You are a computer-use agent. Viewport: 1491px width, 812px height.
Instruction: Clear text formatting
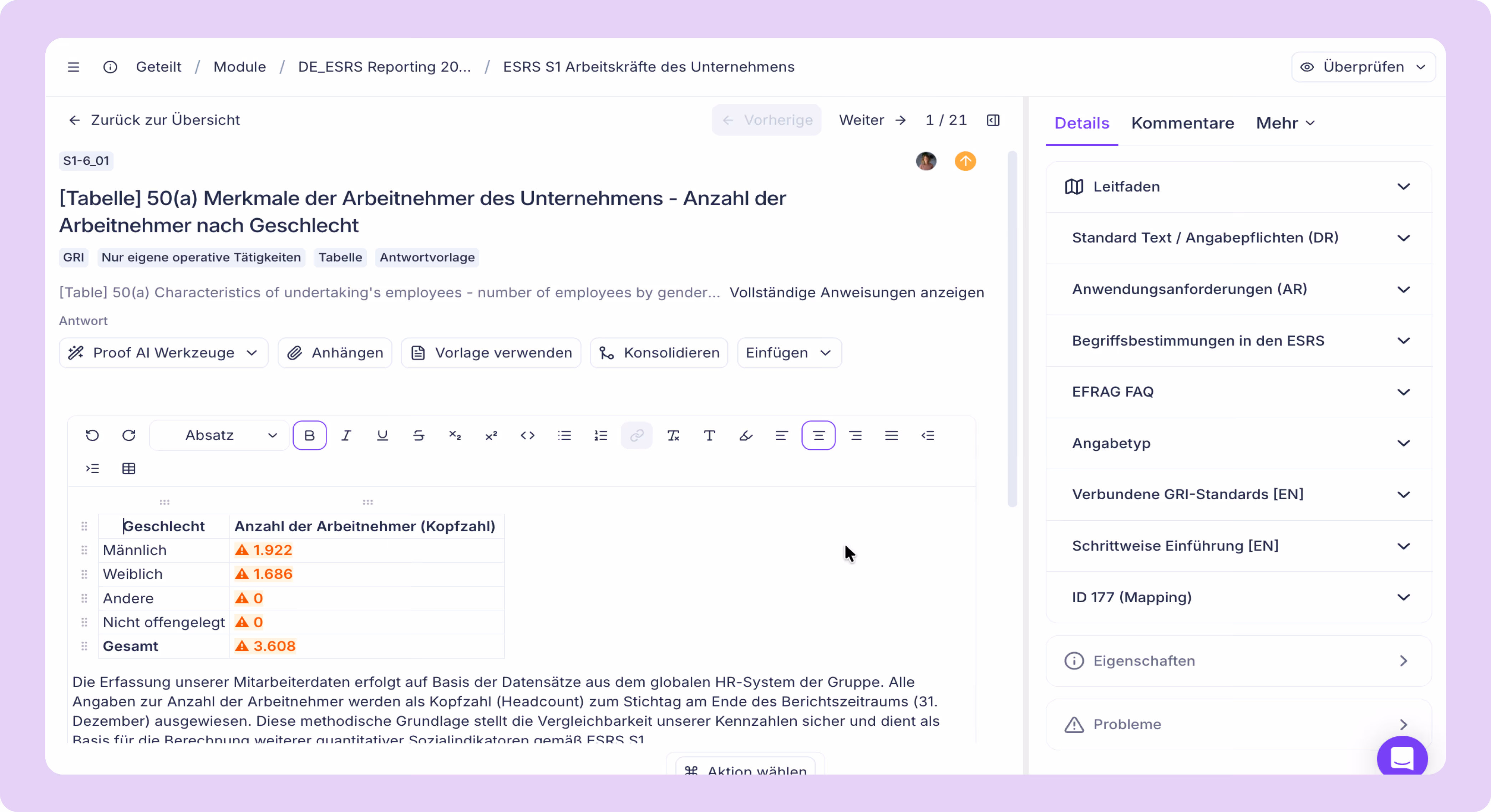pyautogui.click(x=673, y=435)
